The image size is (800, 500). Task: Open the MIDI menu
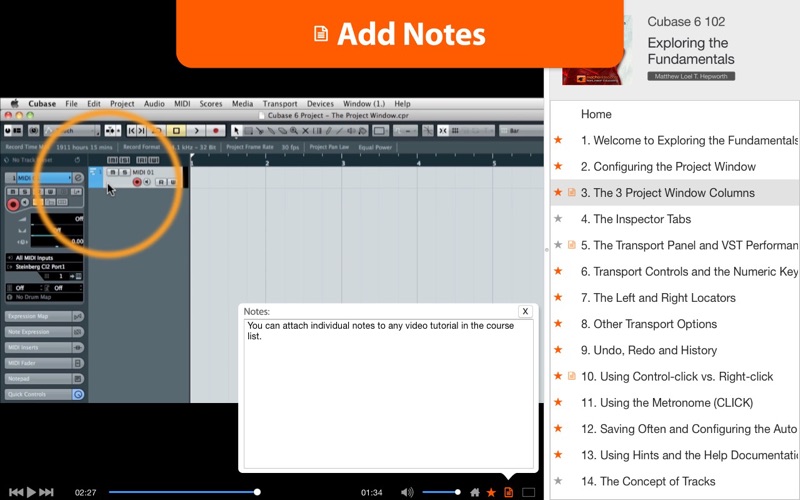coord(182,104)
